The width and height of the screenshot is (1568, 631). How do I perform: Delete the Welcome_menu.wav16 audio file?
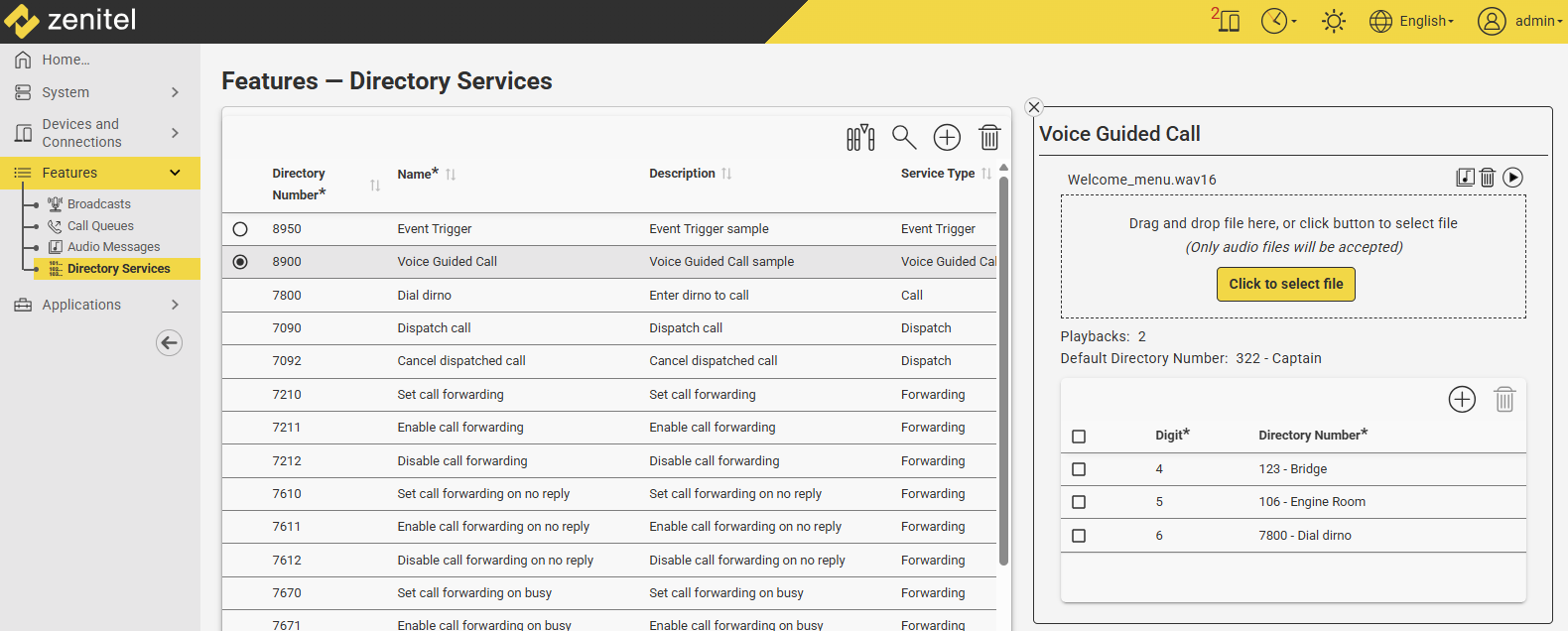(1487, 178)
